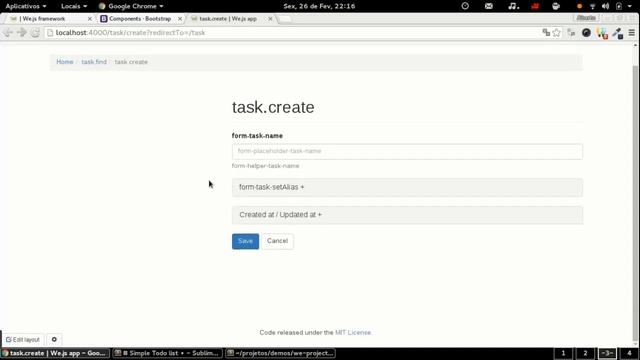This screenshot has width=640, height=360.
Task: Click the browser forward arrow
Action: (x=22, y=33)
